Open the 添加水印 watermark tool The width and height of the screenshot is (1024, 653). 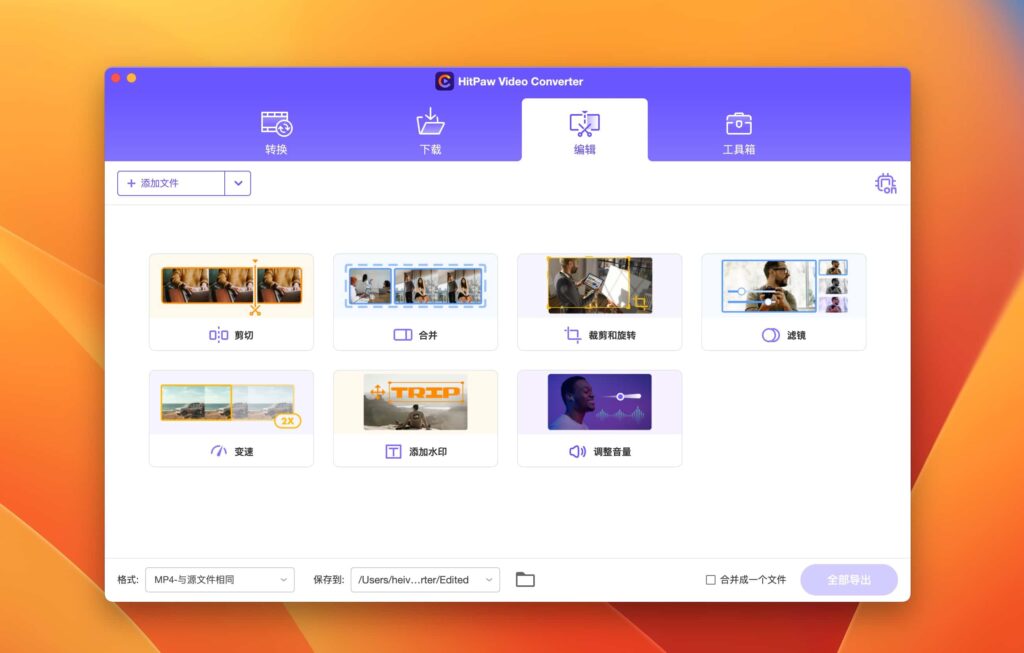click(x=415, y=417)
